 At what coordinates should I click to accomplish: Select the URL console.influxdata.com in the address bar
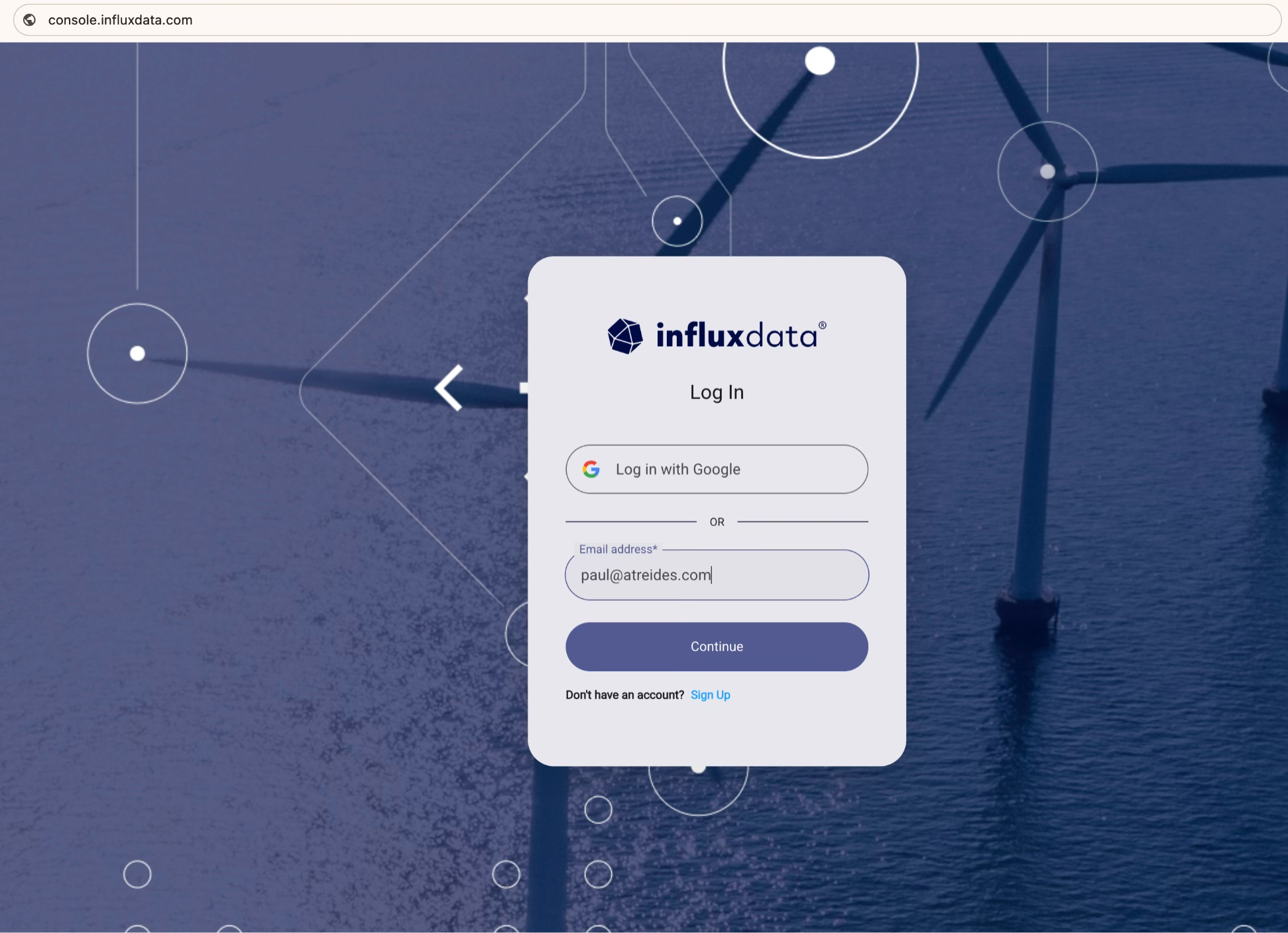pos(120,20)
